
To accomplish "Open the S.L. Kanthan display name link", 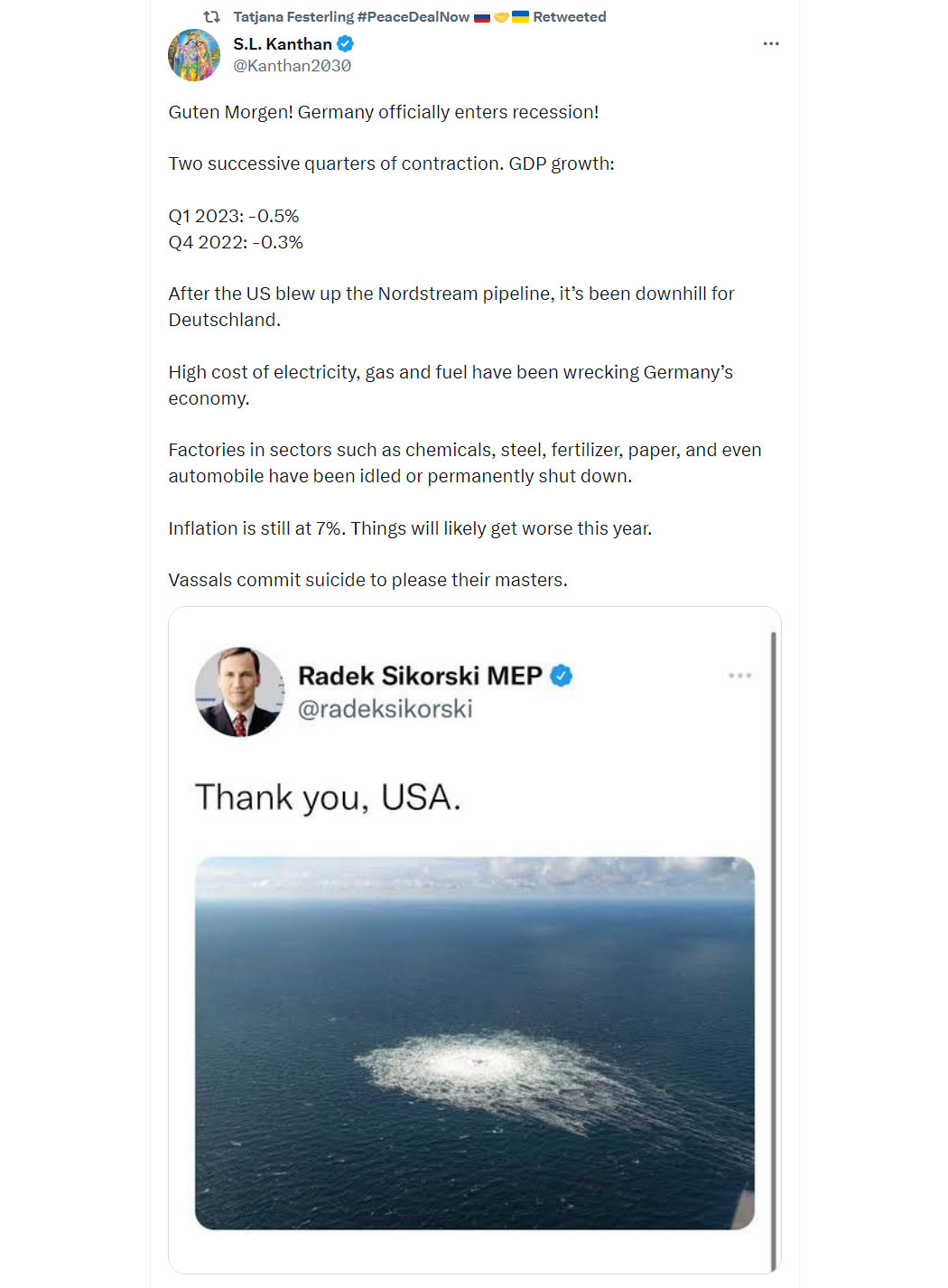I will click(283, 43).
